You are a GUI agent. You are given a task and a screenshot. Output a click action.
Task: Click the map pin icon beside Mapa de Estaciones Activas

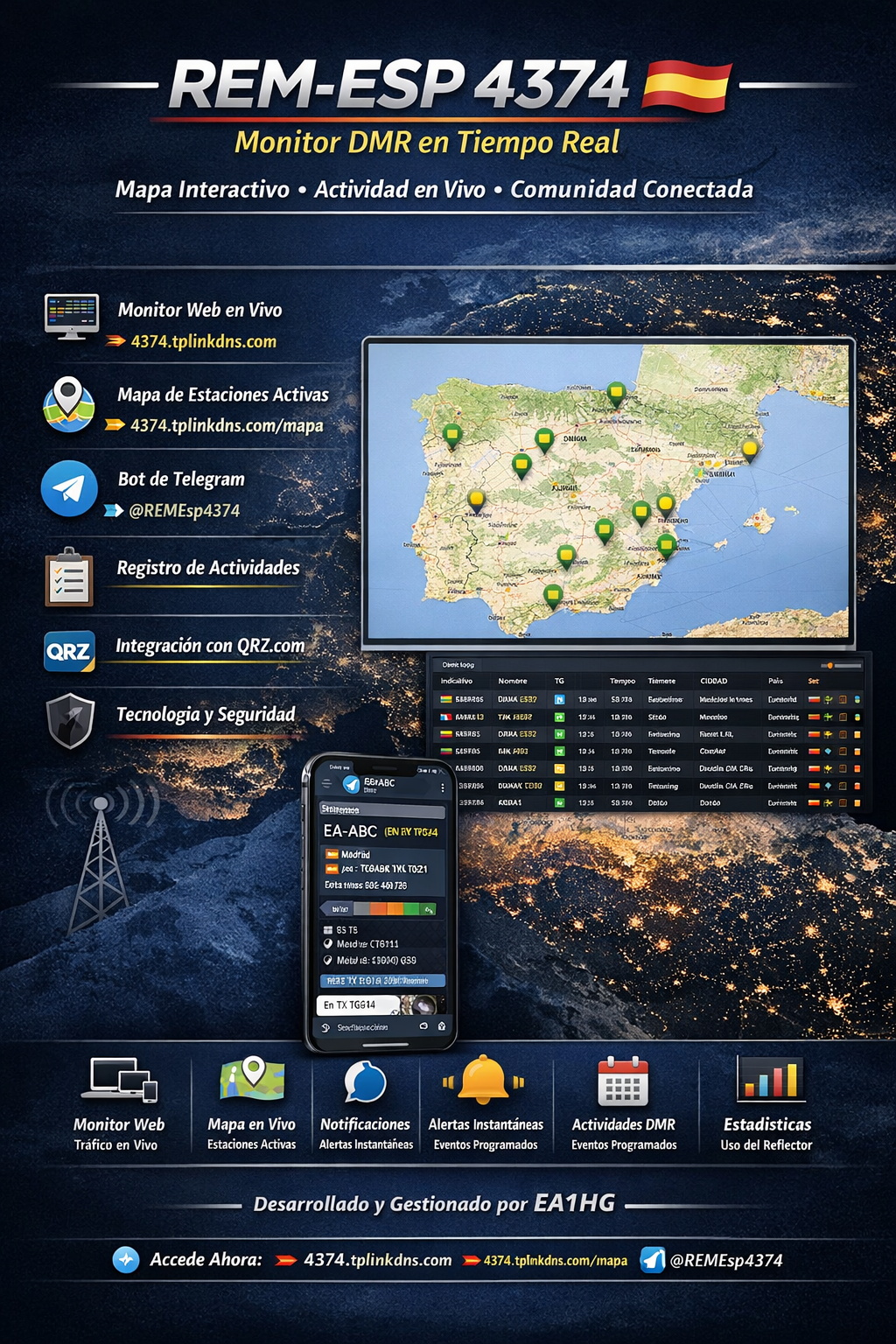[68, 404]
